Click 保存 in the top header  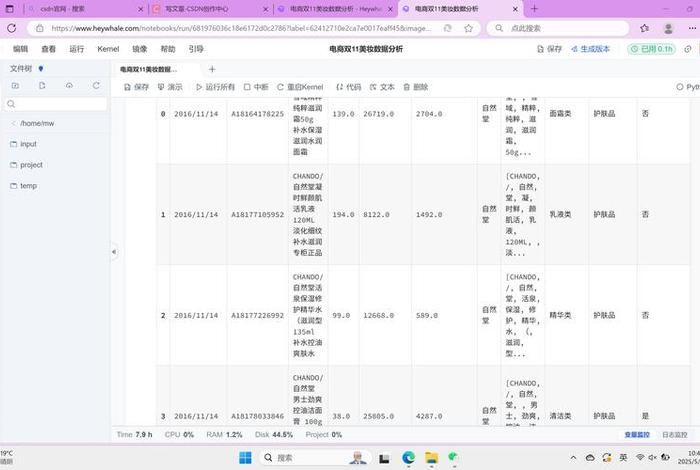(x=550, y=49)
